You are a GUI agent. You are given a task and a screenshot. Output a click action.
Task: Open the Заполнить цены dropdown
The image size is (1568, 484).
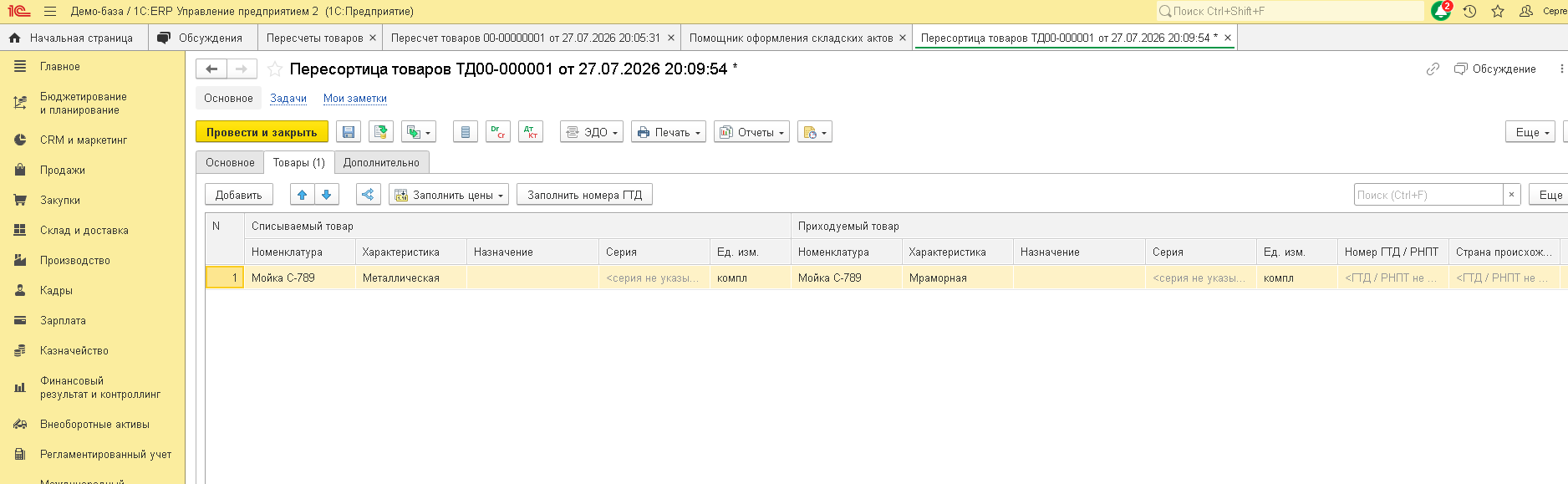click(x=449, y=195)
